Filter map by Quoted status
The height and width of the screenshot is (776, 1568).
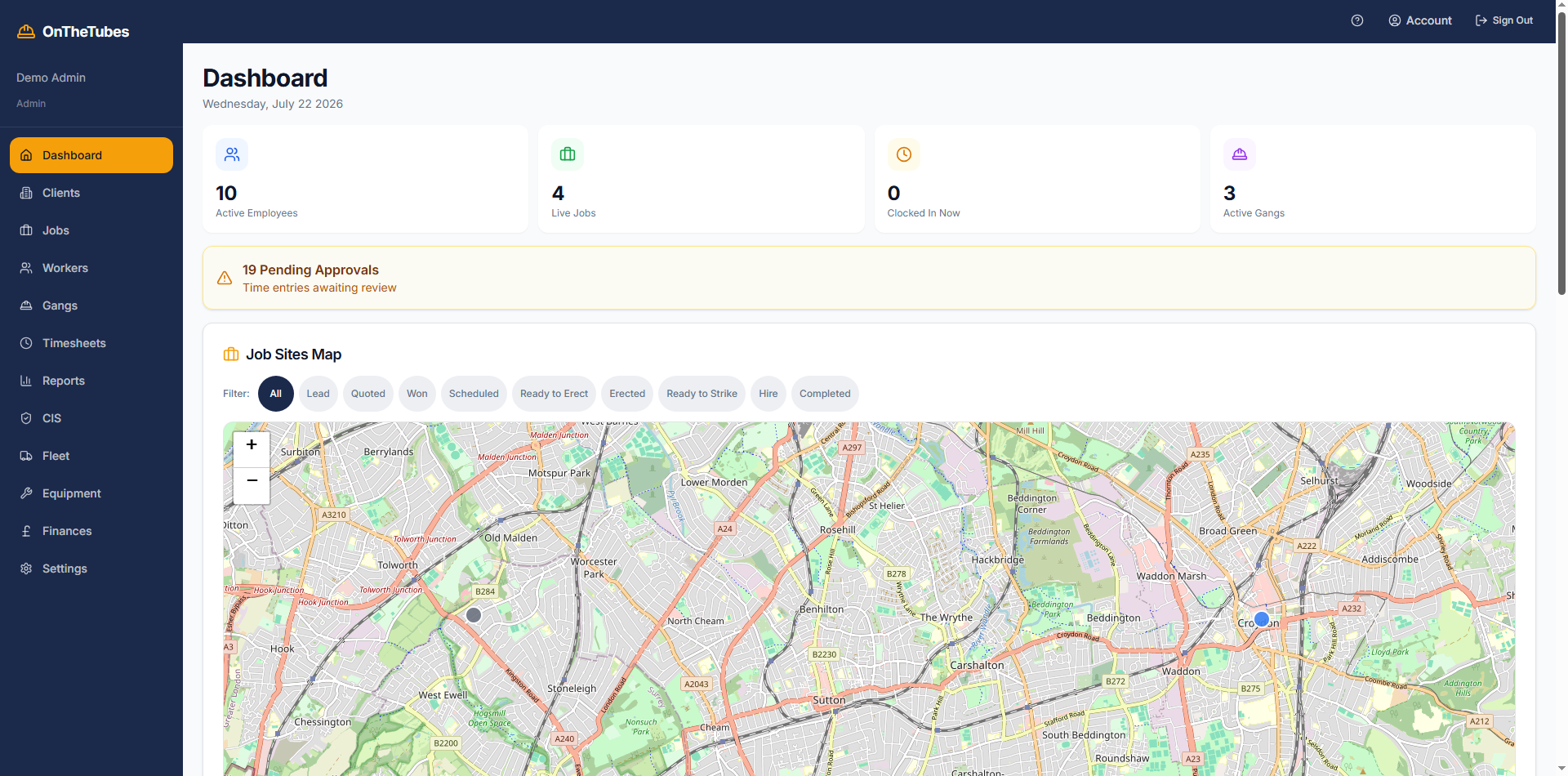(368, 394)
